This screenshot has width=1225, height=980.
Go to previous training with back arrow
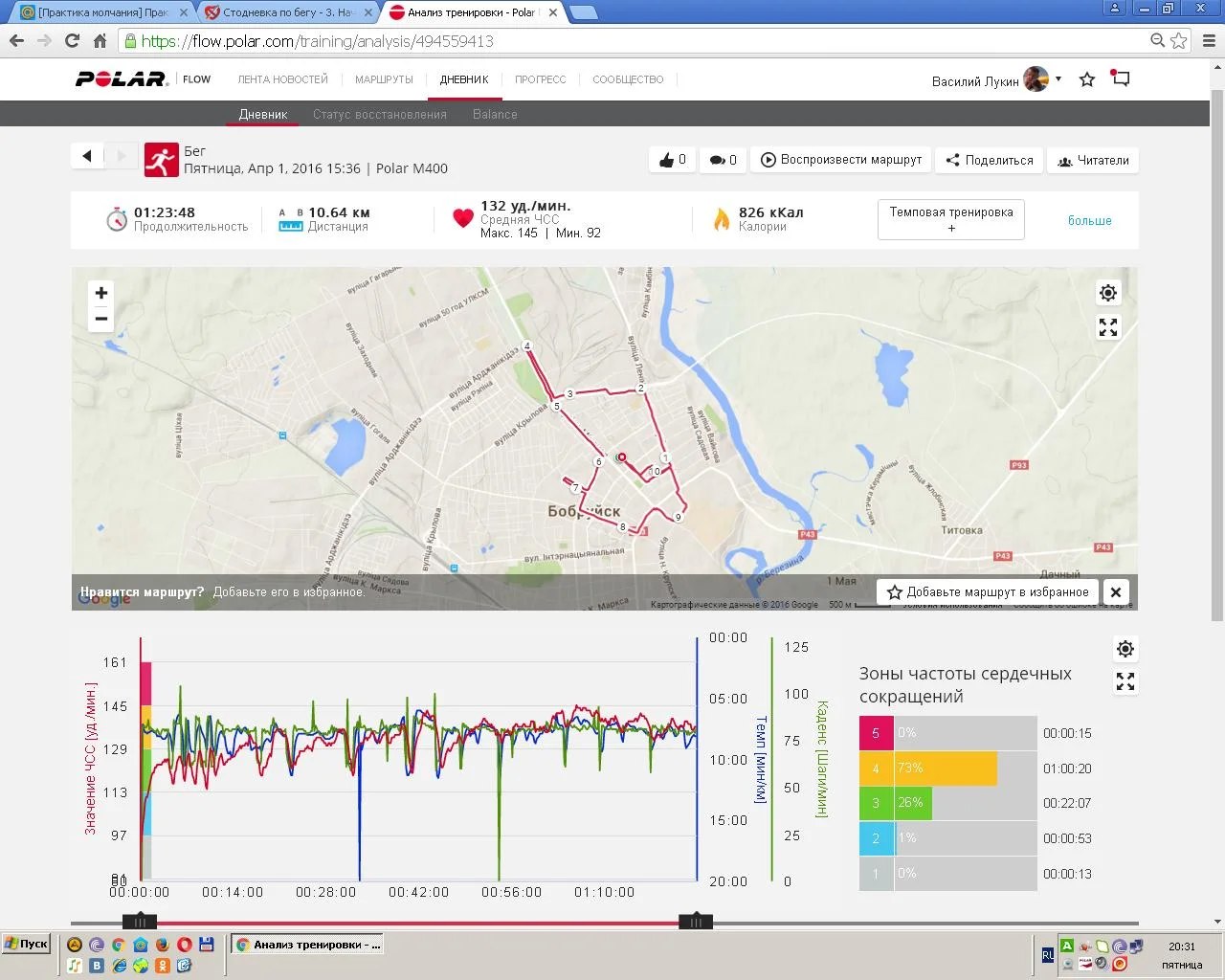(87, 156)
